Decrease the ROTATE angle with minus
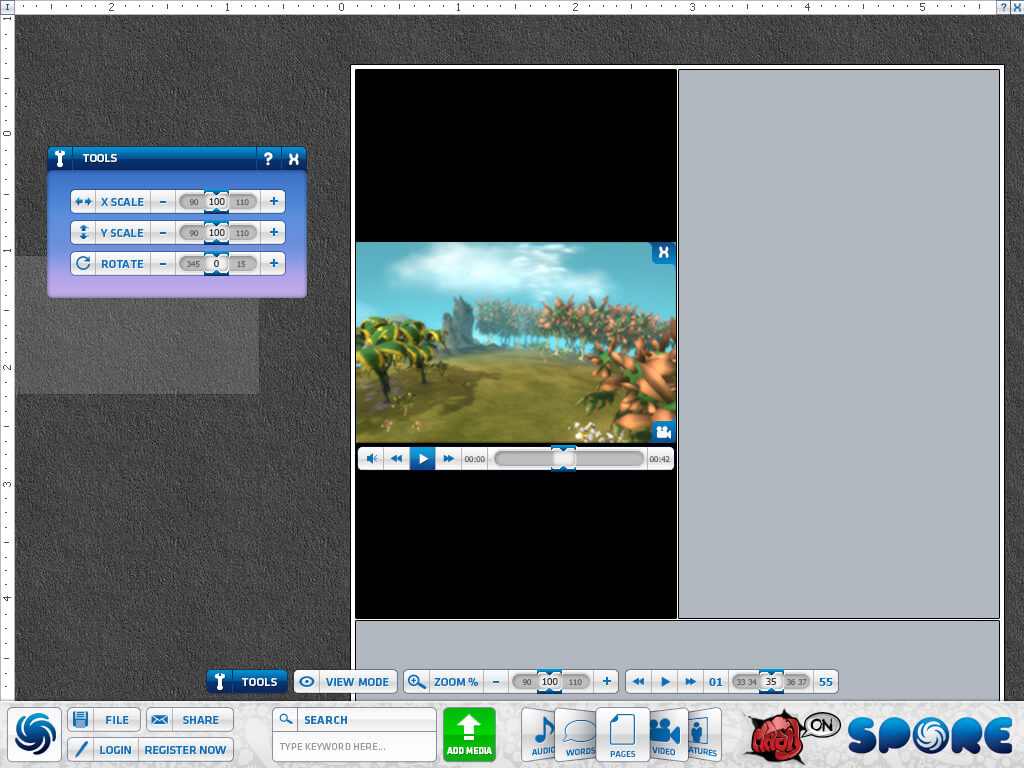 (163, 264)
